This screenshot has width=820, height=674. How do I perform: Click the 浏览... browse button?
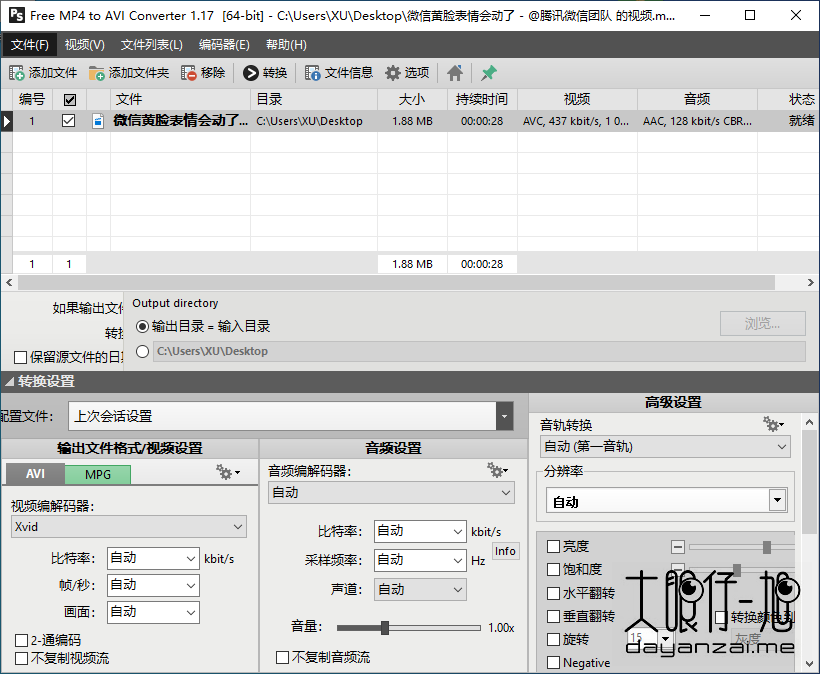[762, 324]
